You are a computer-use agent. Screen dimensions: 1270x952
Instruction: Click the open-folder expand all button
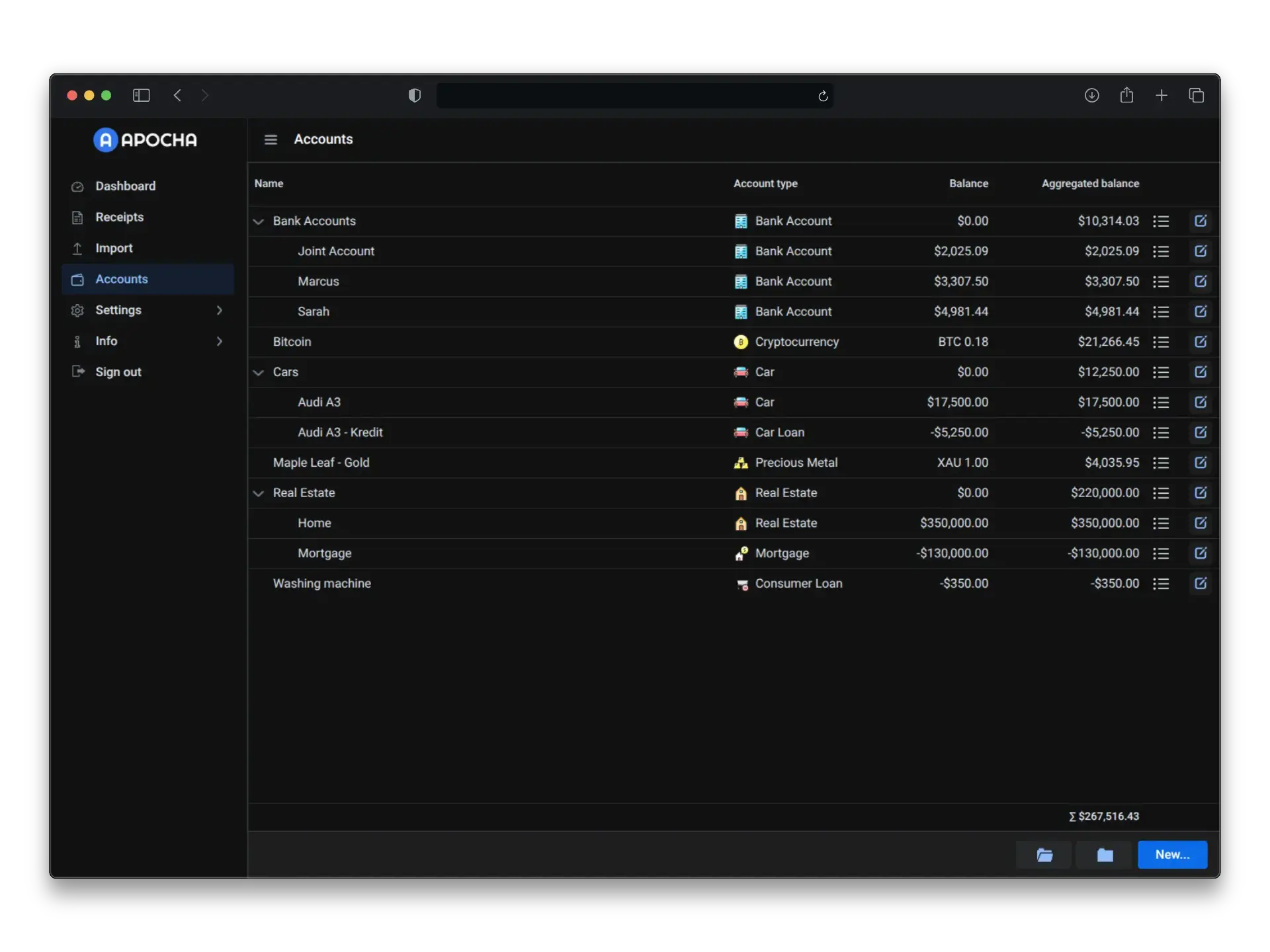click(x=1044, y=855)
